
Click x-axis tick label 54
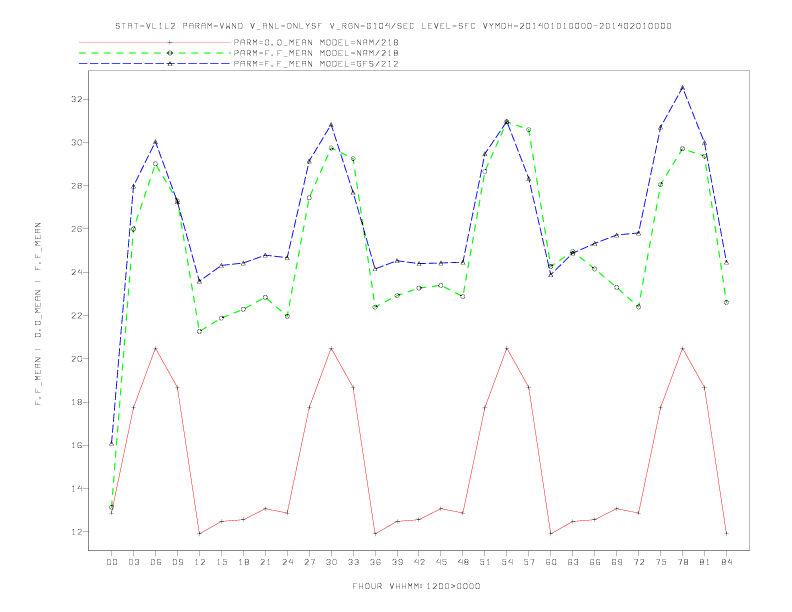point(507,562)
